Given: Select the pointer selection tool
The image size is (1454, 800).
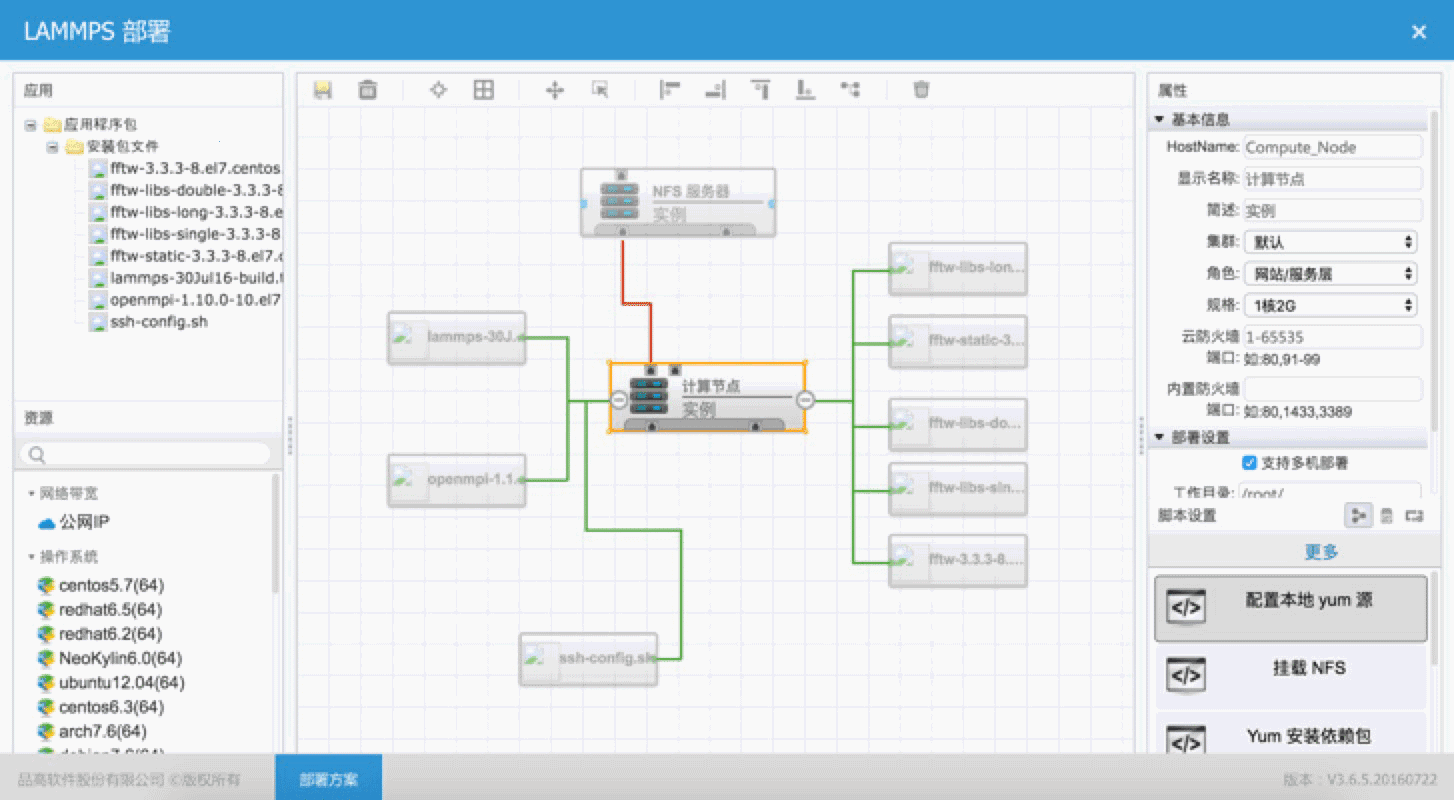Looking at the screenshot, I should (x=600, y=90).
